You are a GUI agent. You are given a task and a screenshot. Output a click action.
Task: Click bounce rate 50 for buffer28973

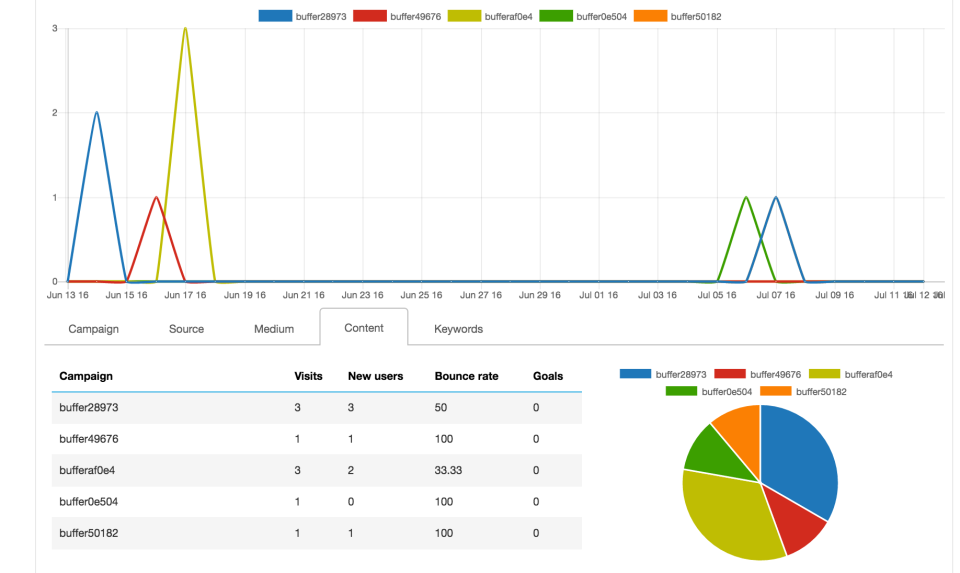click(x=441, y=408)
